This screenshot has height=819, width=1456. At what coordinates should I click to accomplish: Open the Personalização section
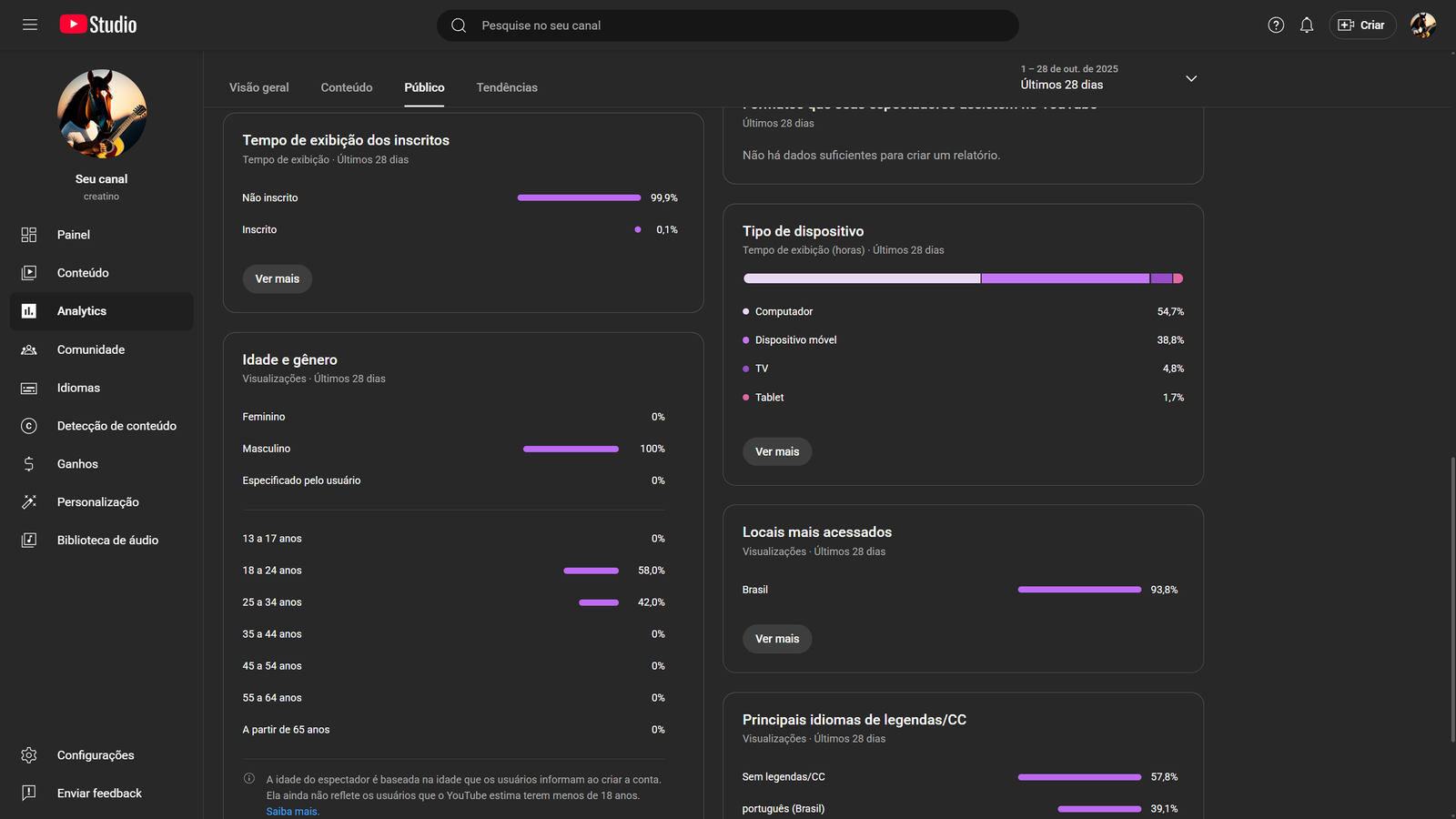coord(97,502)
